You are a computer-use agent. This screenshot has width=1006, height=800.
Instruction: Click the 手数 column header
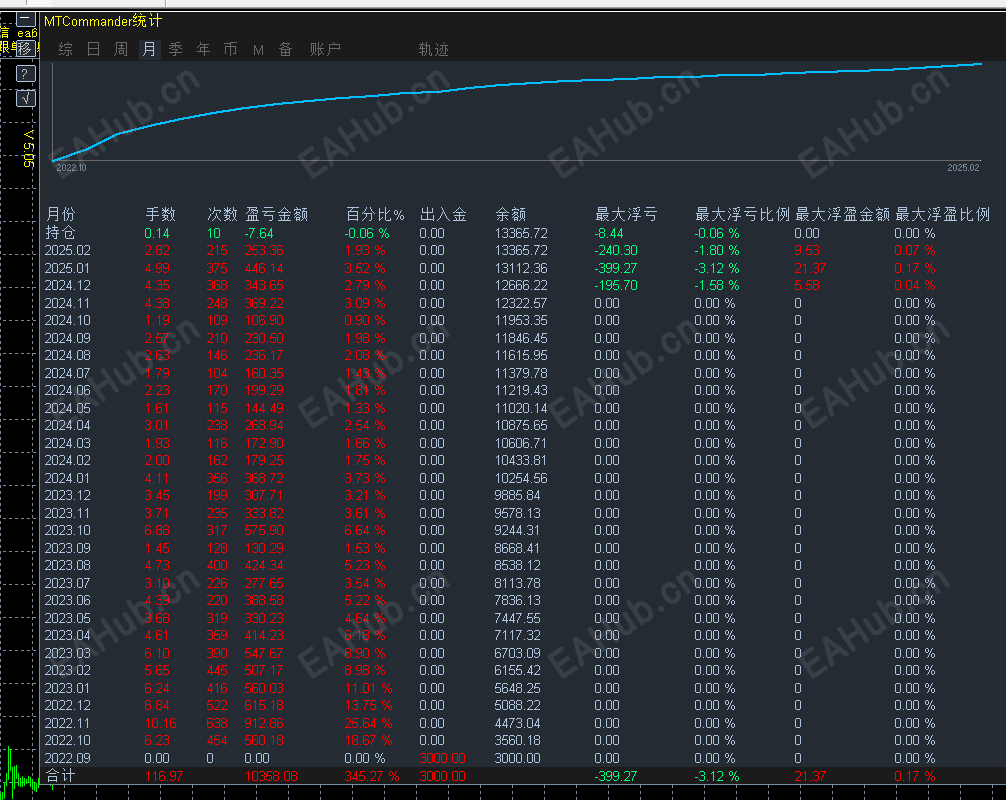[x=160, y=214]
